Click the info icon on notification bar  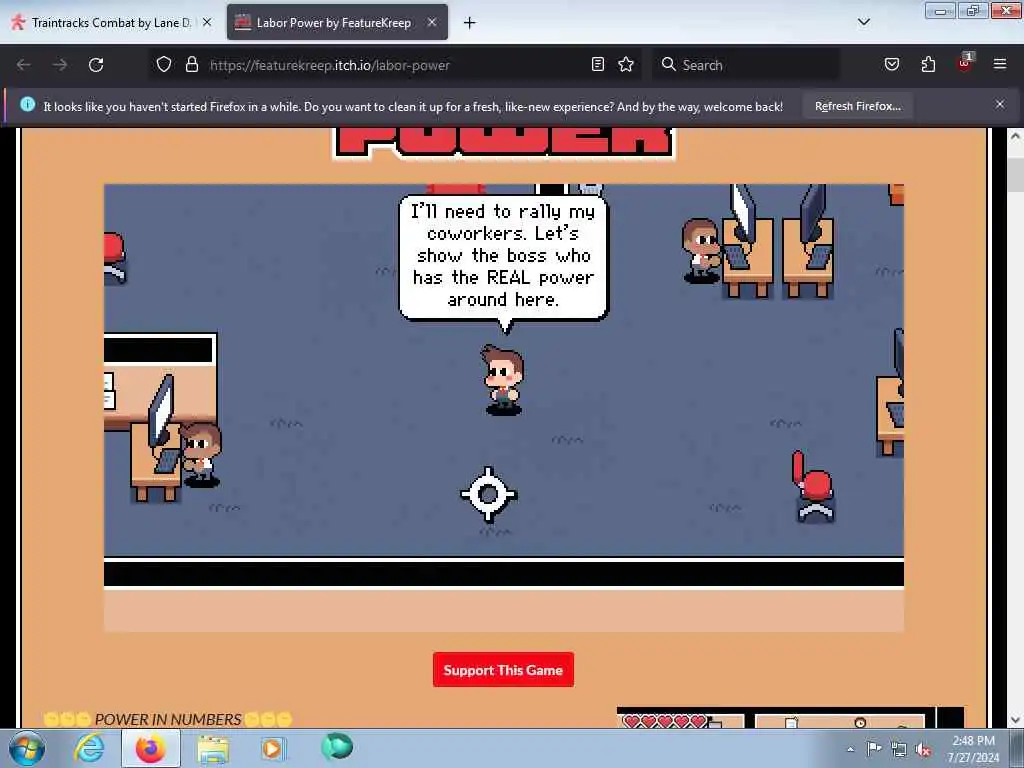point(27,104)
